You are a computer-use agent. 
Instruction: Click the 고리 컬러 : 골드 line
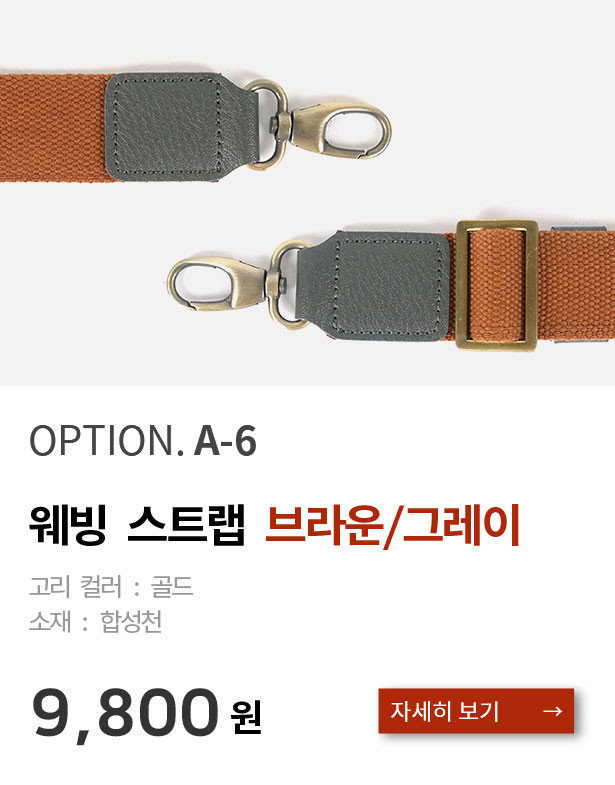(111, 586)
